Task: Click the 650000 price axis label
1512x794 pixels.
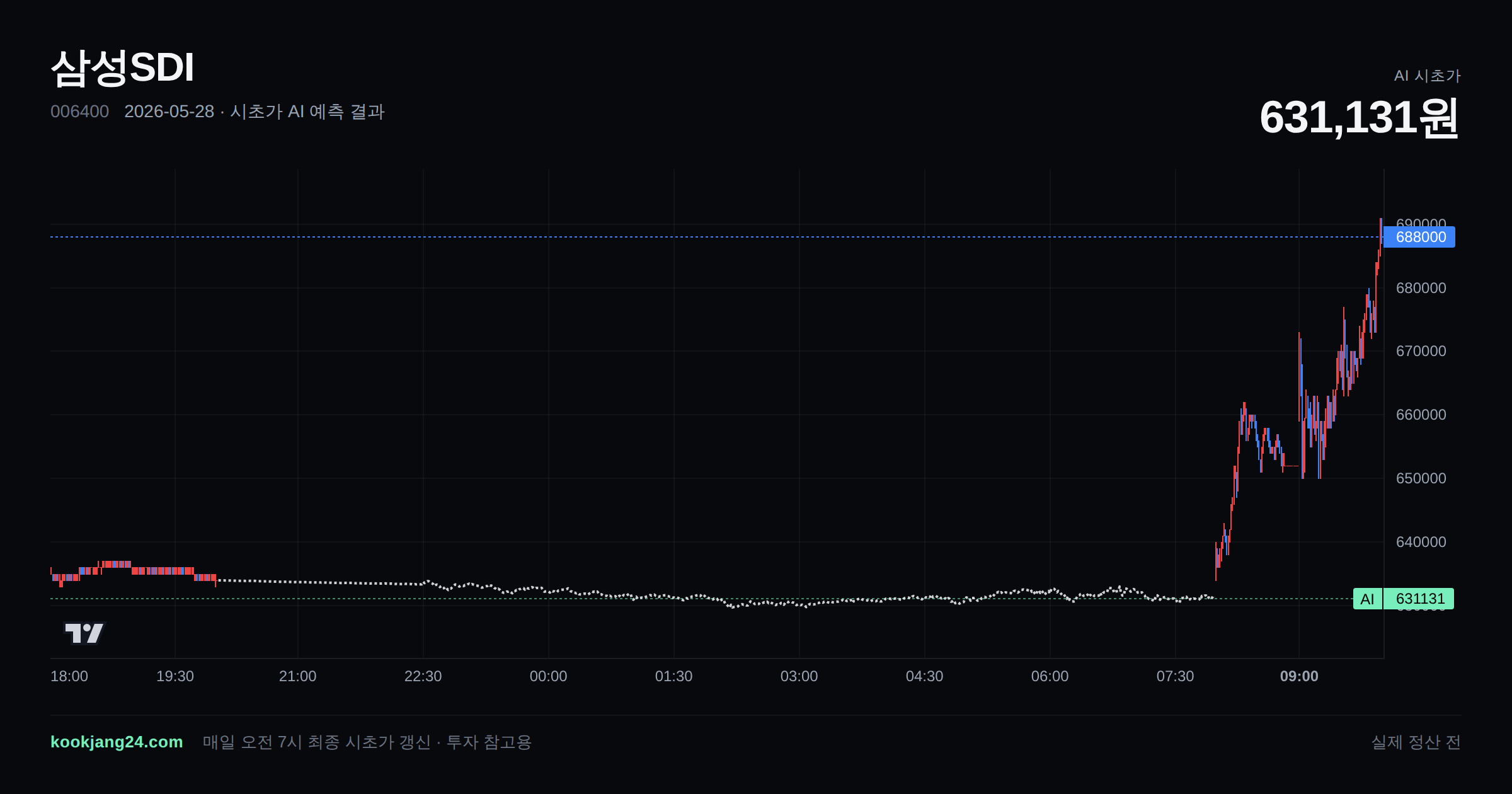Action: pos(1421,478)
